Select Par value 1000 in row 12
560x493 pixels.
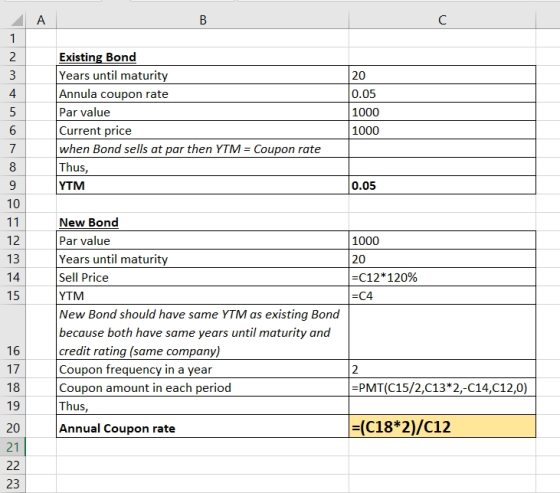(442, 240)
